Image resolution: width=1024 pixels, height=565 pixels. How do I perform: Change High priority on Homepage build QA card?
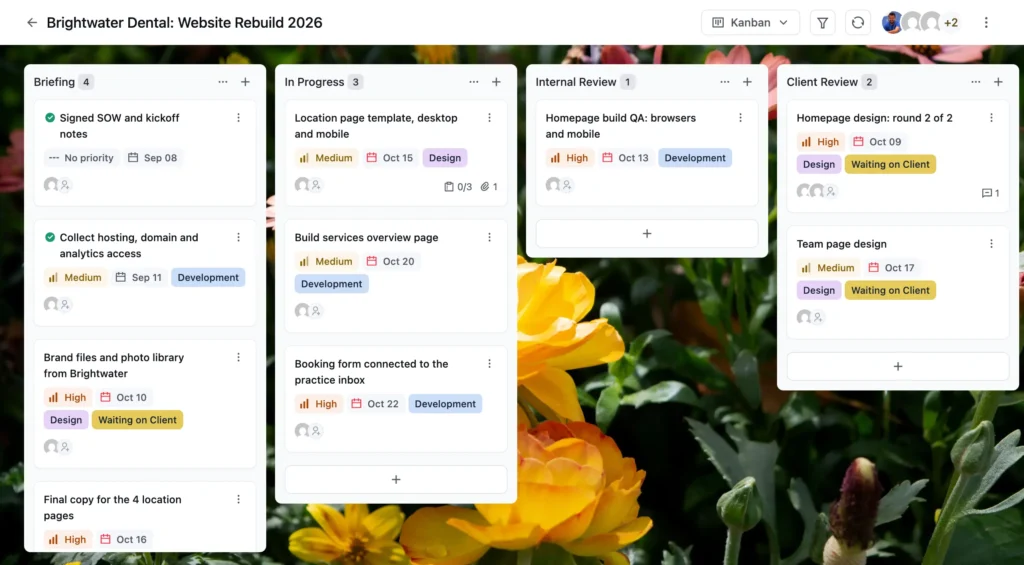coord(569,157)
